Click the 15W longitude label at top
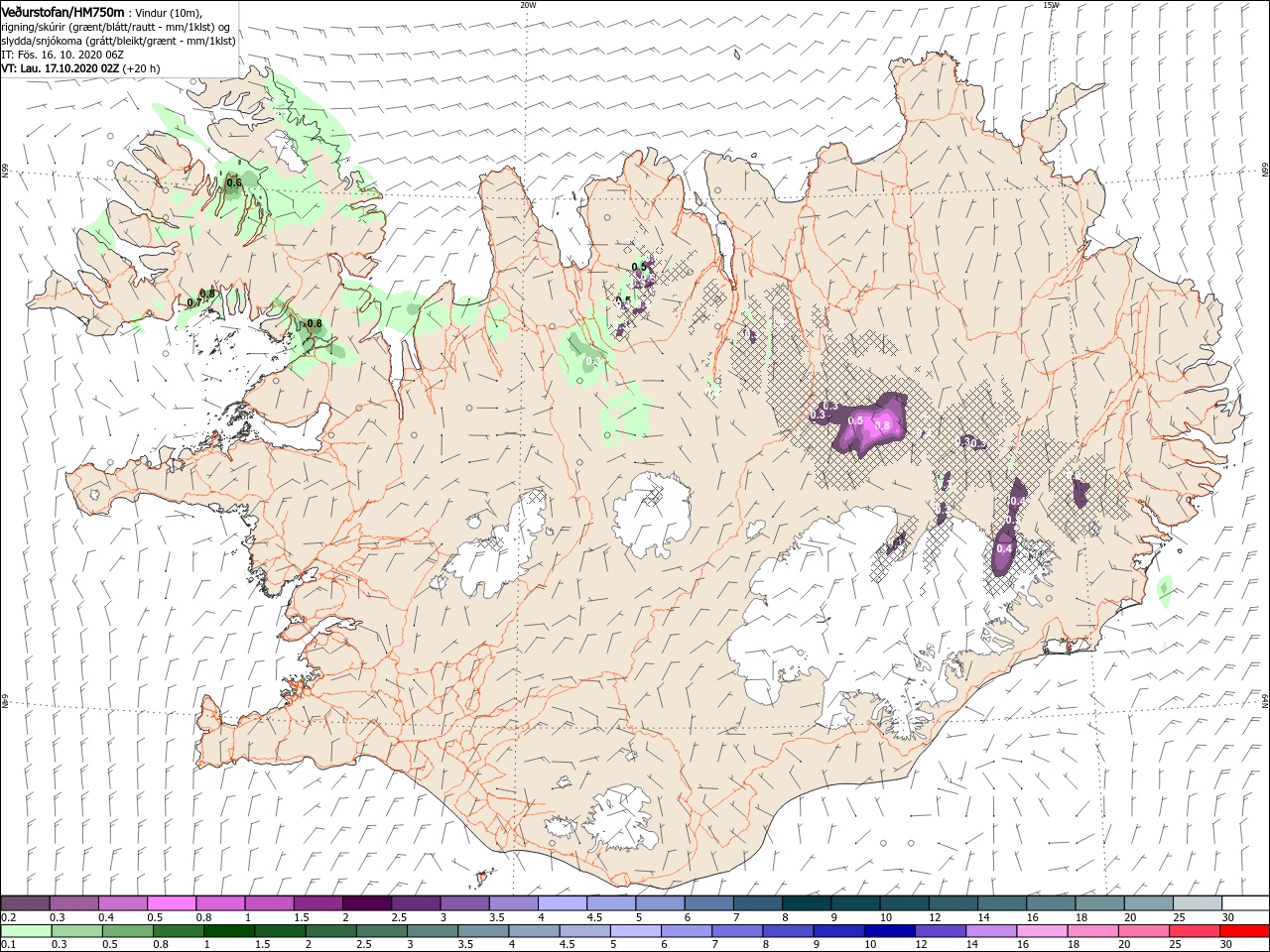Image resolution: width=1270 pixels, height=952 pixels. click(1051, 5)
